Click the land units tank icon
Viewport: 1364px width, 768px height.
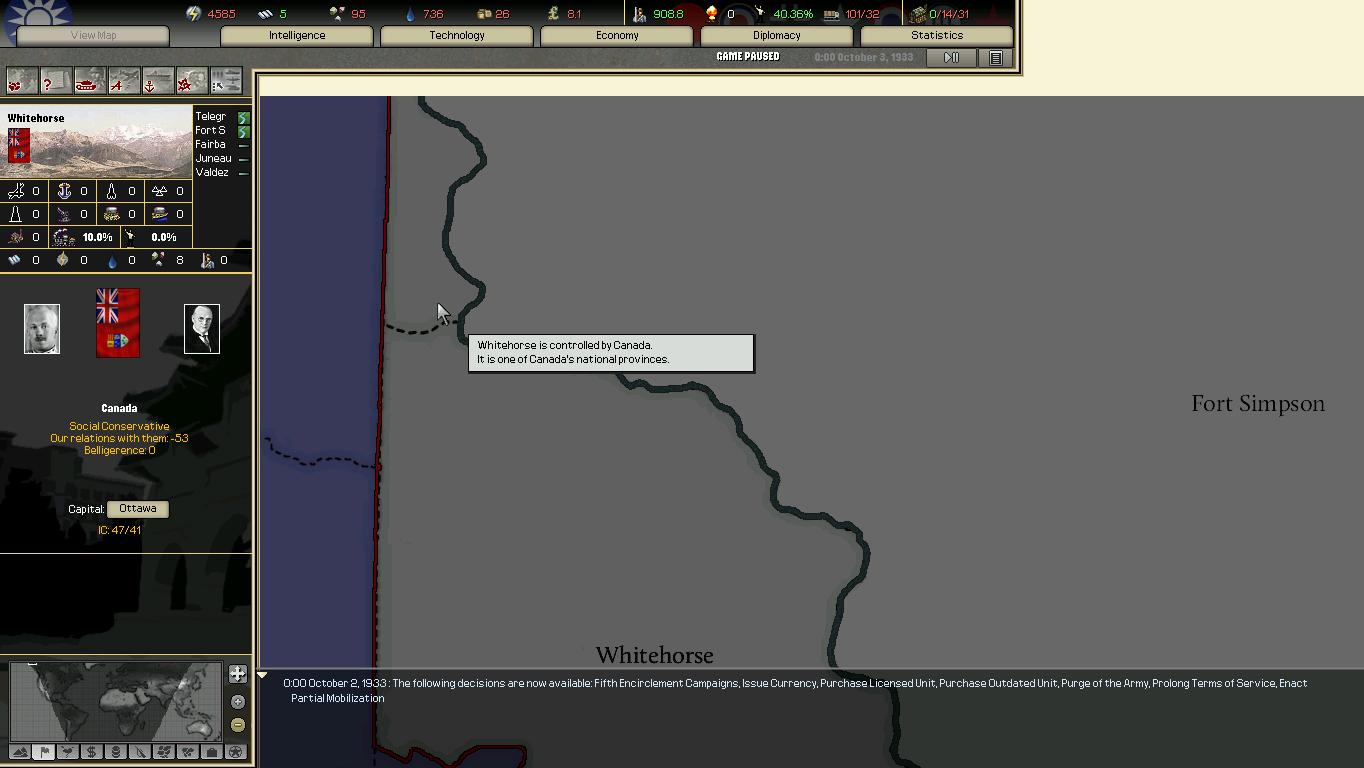90,81
